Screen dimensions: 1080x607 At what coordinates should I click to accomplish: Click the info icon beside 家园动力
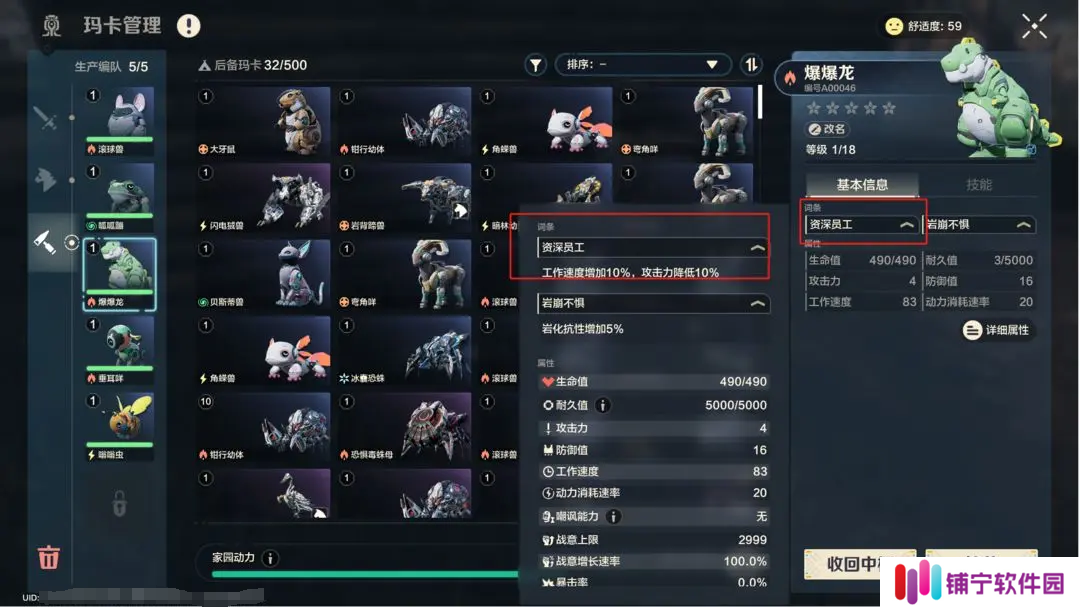tap(270, 558)
